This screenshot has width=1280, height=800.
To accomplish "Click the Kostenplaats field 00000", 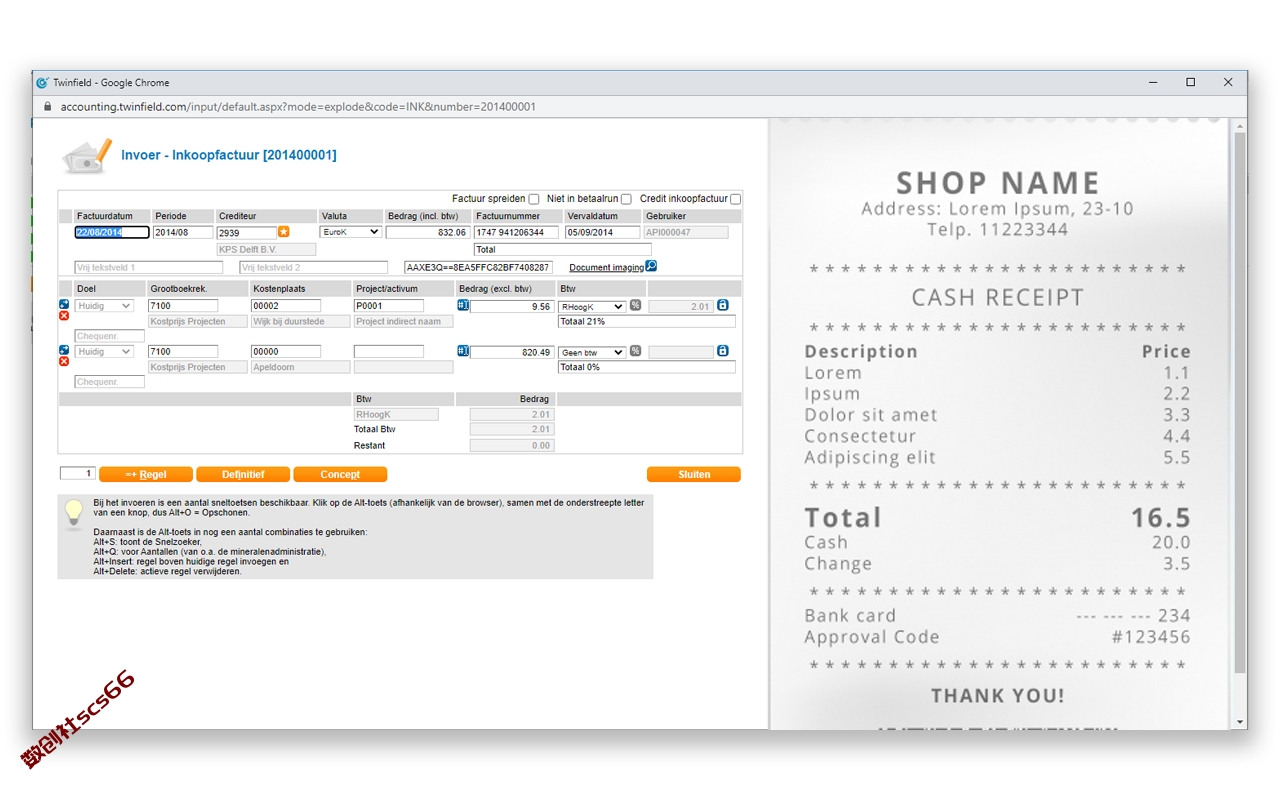I will (x=286, y=352).
